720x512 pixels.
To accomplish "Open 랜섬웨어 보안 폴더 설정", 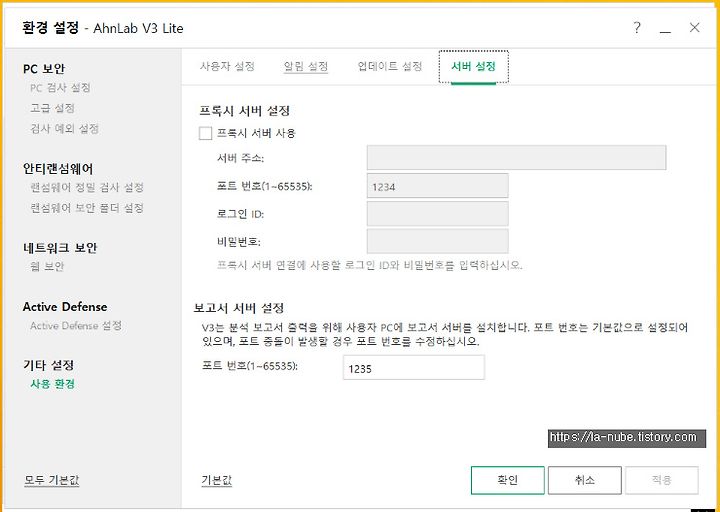I will point(87,208).
